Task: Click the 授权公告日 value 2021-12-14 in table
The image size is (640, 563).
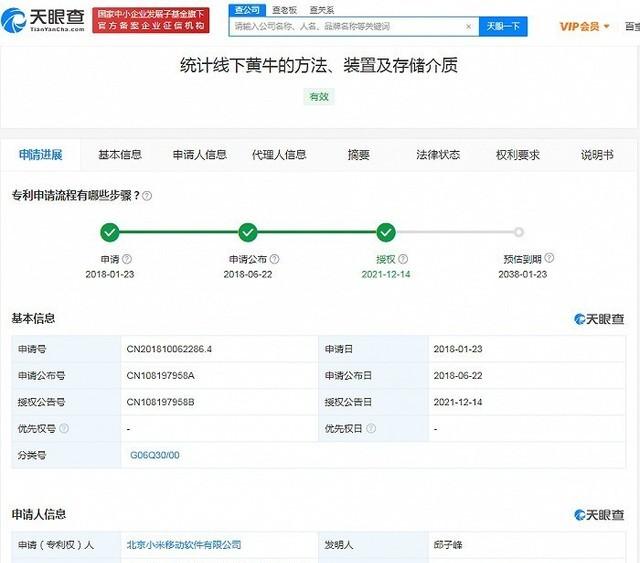Action: pyautogui.click(x=458, y=402)
